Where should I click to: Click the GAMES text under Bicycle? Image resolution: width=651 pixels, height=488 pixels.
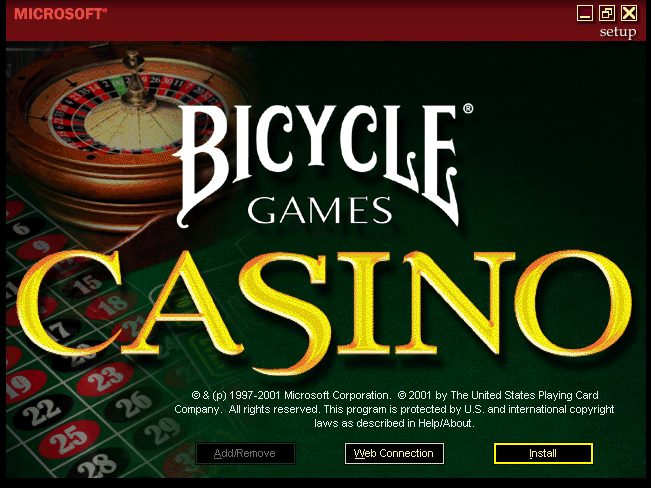pyautogui.click(x=319, y=210)
